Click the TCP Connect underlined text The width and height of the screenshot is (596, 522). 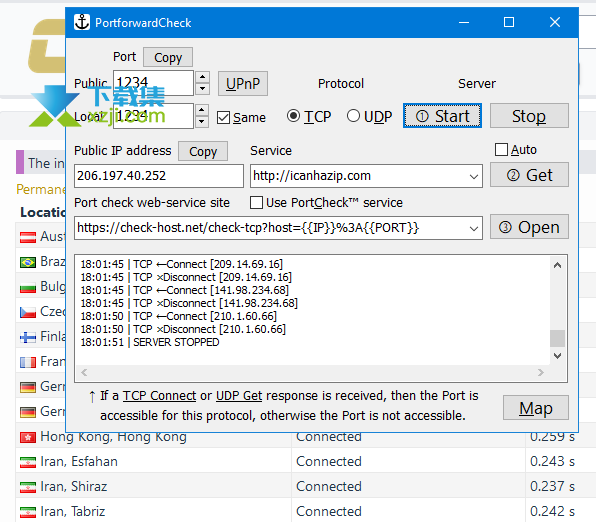point(159,396)
